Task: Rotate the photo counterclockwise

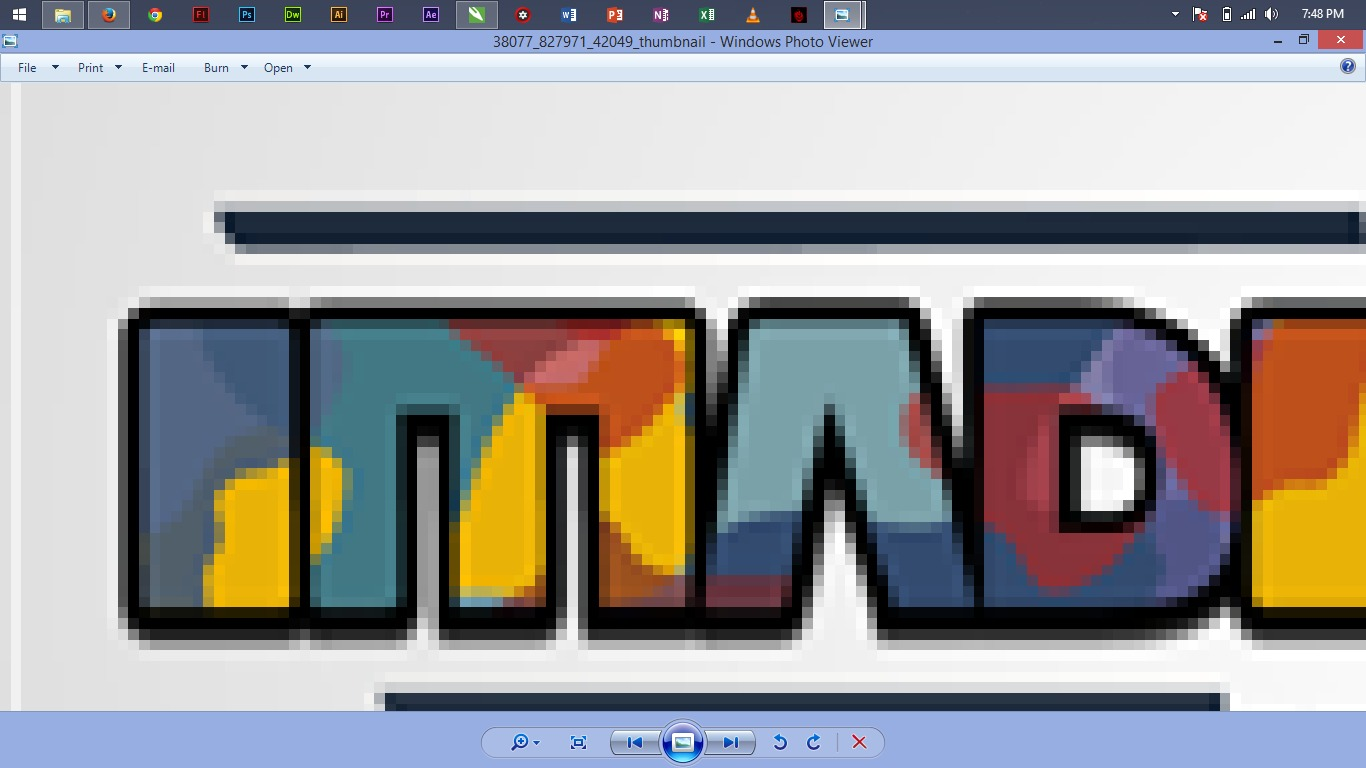Action: [x=780, y=742]
